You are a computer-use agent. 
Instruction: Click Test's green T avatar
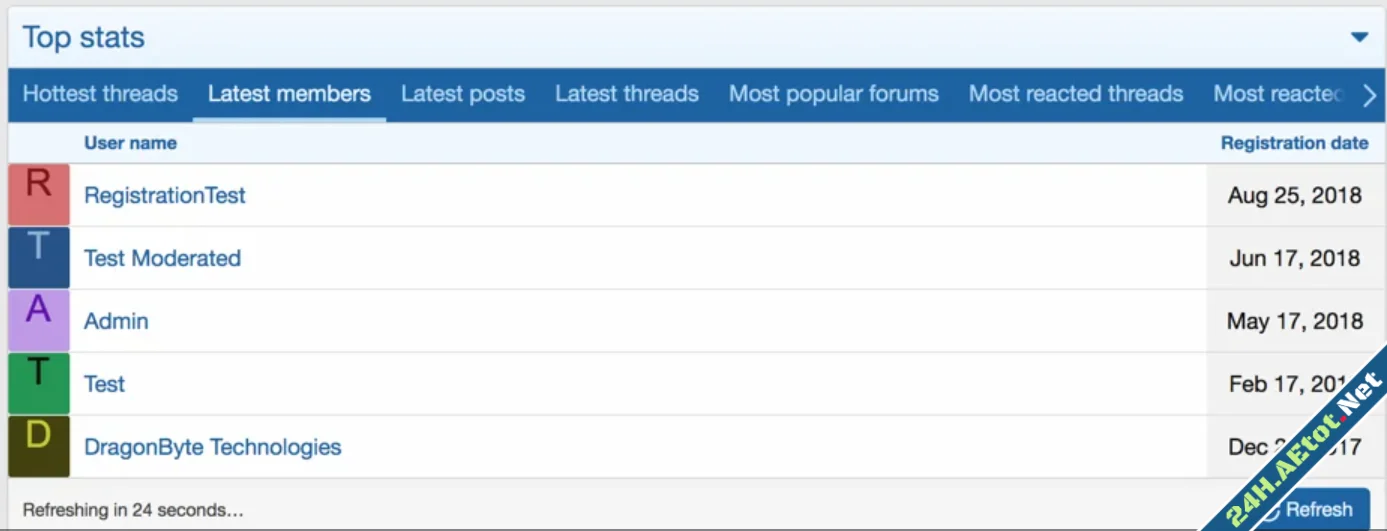[x=39, y=384]
